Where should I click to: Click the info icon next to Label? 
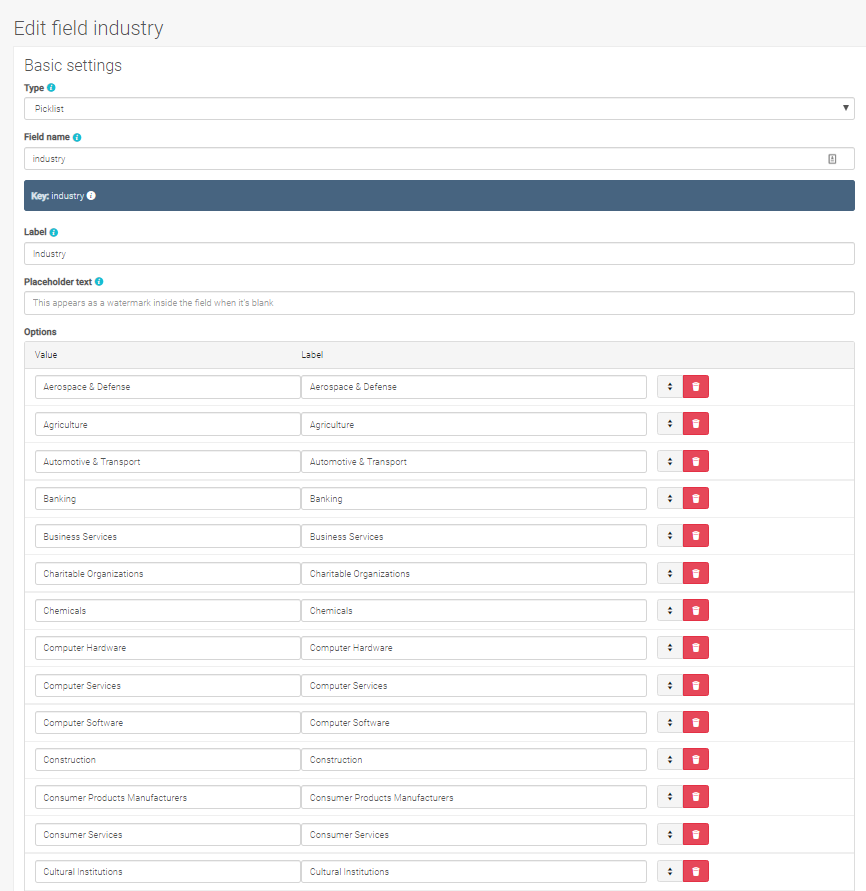click(53, 232)
